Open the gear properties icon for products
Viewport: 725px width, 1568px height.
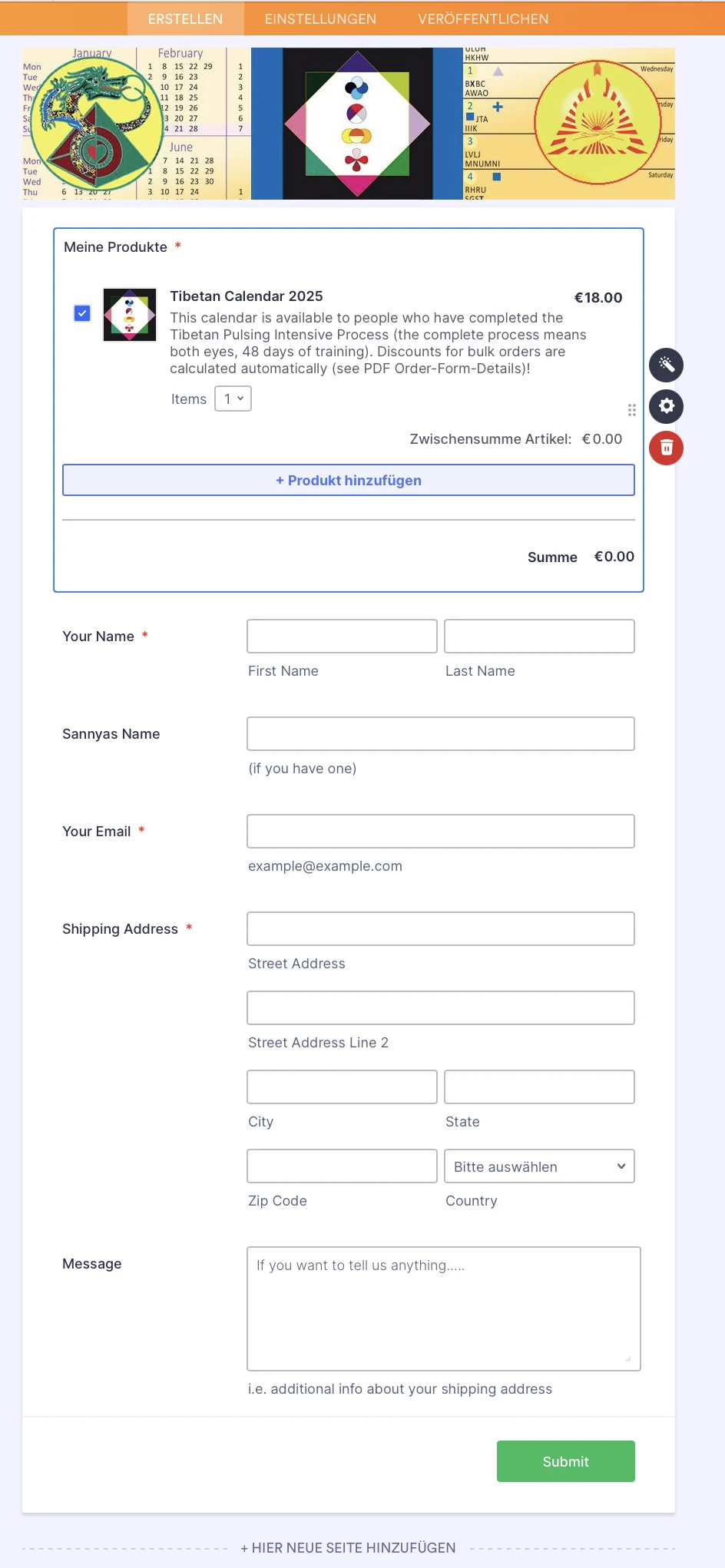(x=666, y=406)
